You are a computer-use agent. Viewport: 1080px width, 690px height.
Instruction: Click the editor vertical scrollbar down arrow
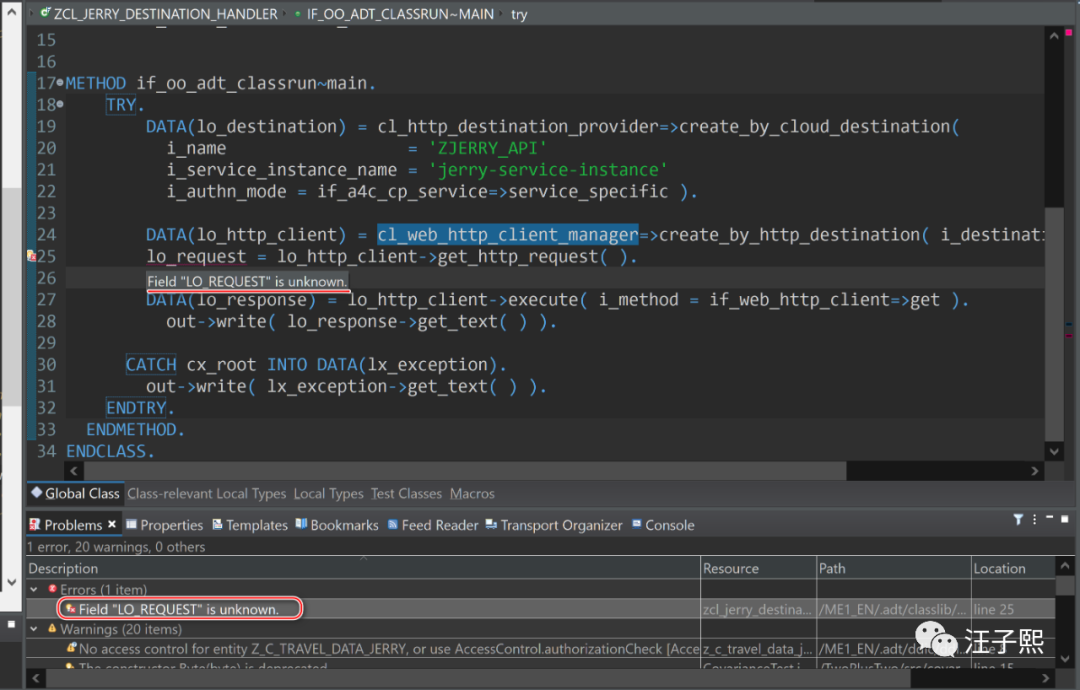click(1054, 452)
